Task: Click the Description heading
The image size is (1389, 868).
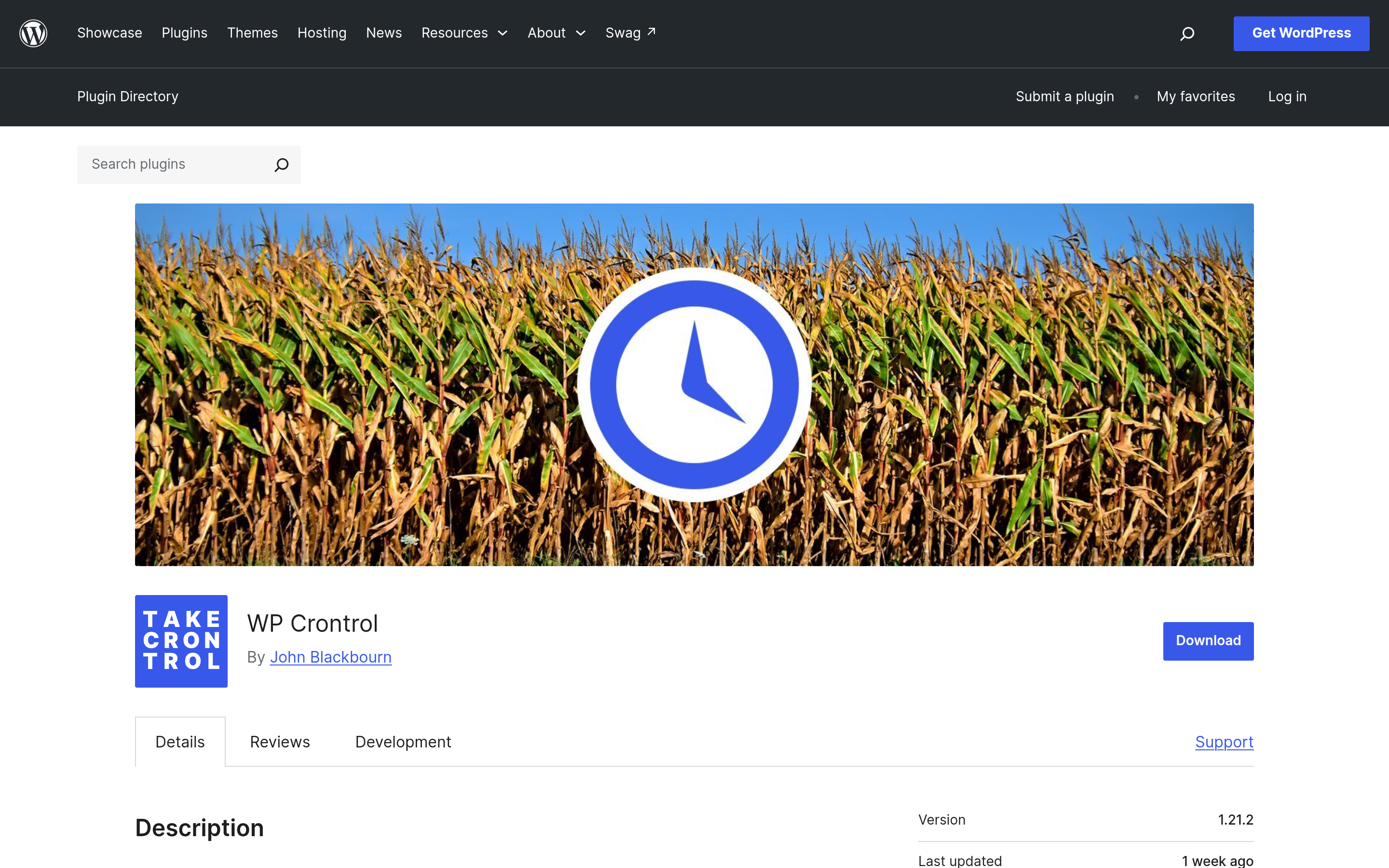Action: coord(199,828)
